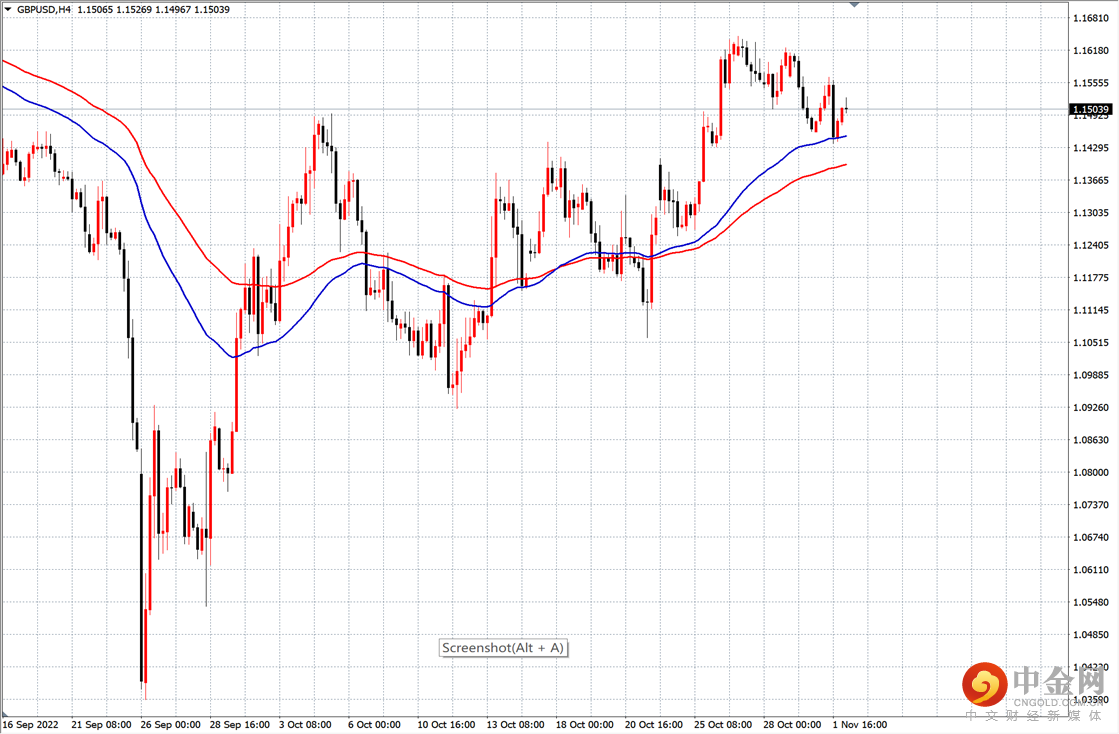Screen dimensions: 1119x734
Task: Click the 1.14295 price axis label
Action: 1090,148
